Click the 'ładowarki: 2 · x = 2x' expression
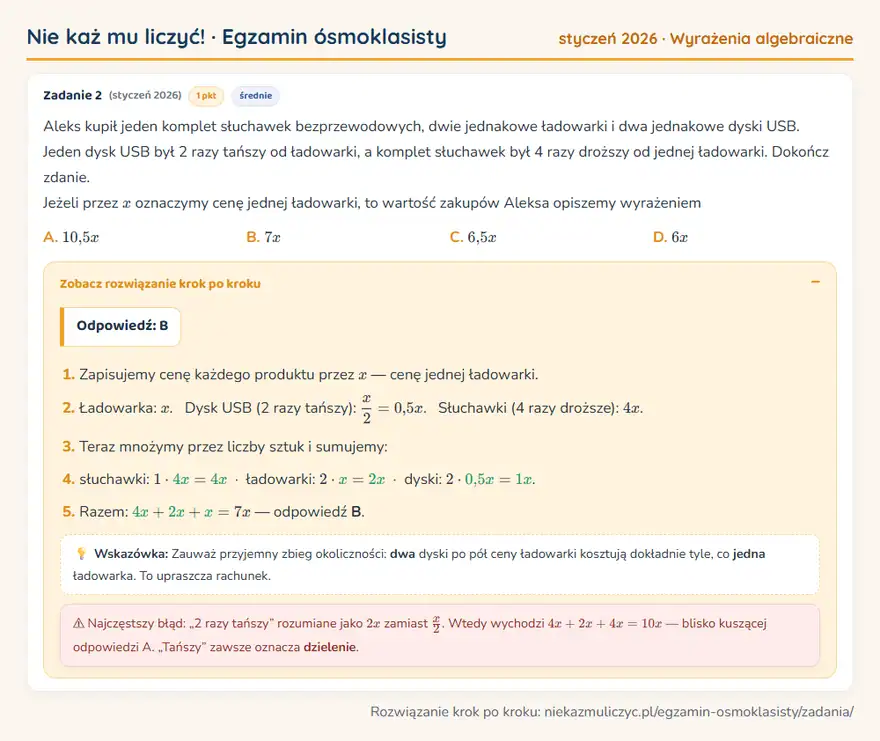 pyautogui.click(x=315, y=479)
